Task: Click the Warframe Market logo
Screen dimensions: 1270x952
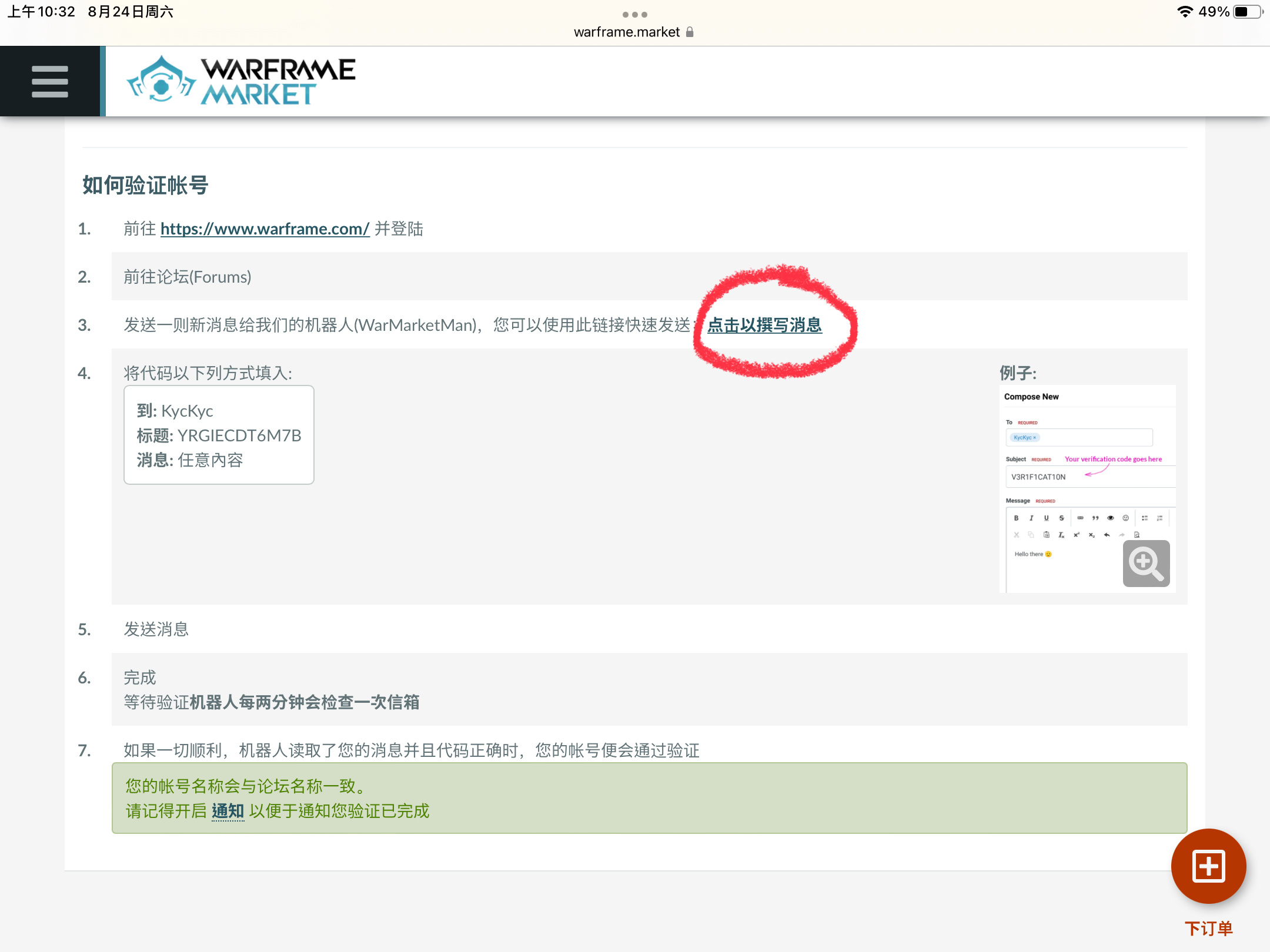Action: tap(241, 81)
